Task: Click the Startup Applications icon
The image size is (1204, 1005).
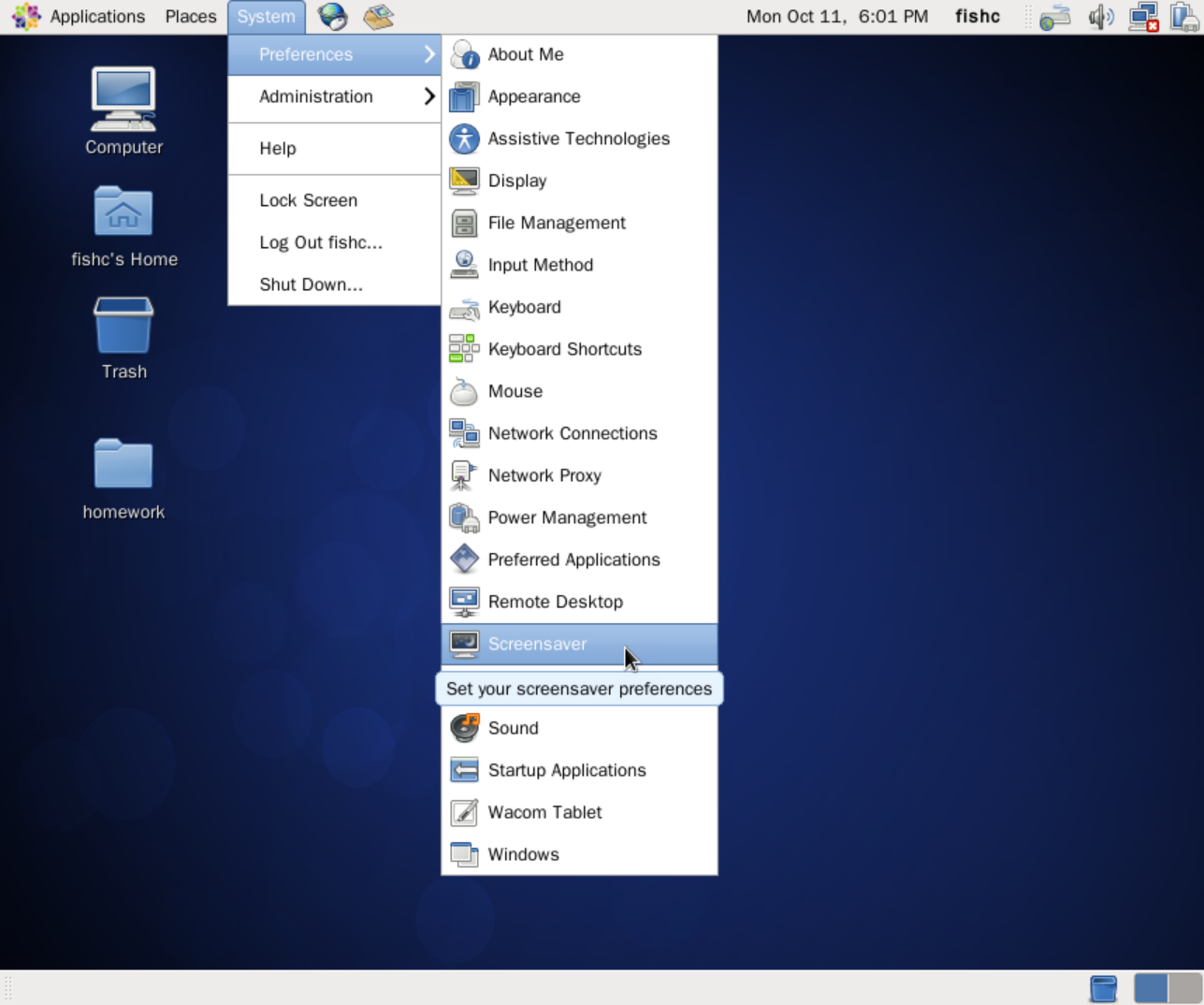Action: point(464,770)
